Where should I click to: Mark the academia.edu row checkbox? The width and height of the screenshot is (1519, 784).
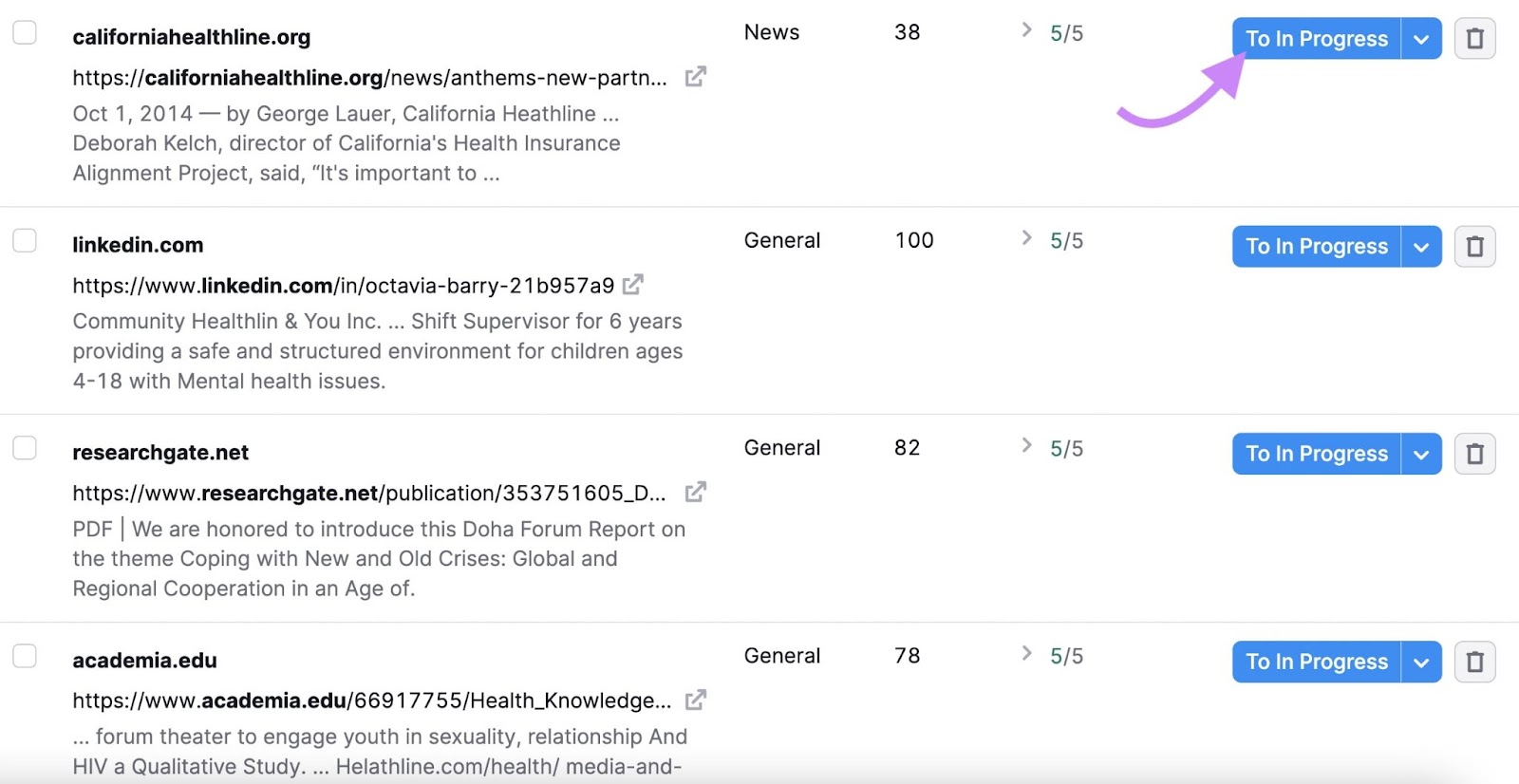[25, 656]
